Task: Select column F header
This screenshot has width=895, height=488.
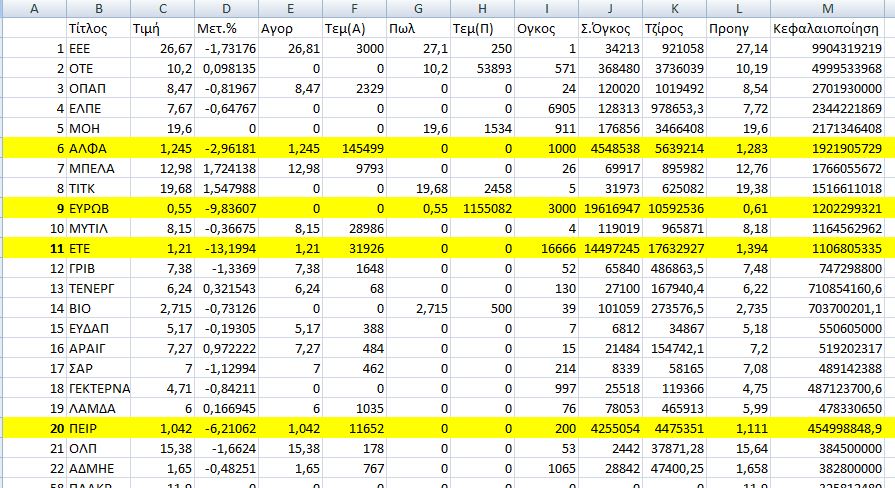Action: (354, 9)
